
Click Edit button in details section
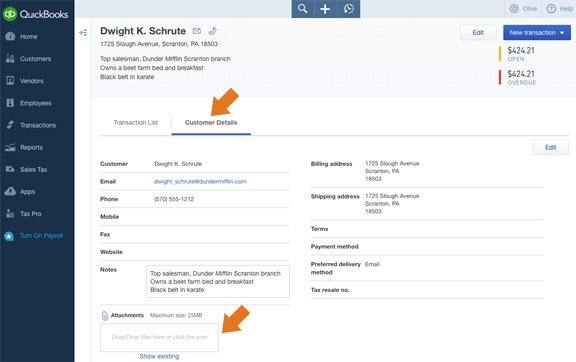coord(550,147)
